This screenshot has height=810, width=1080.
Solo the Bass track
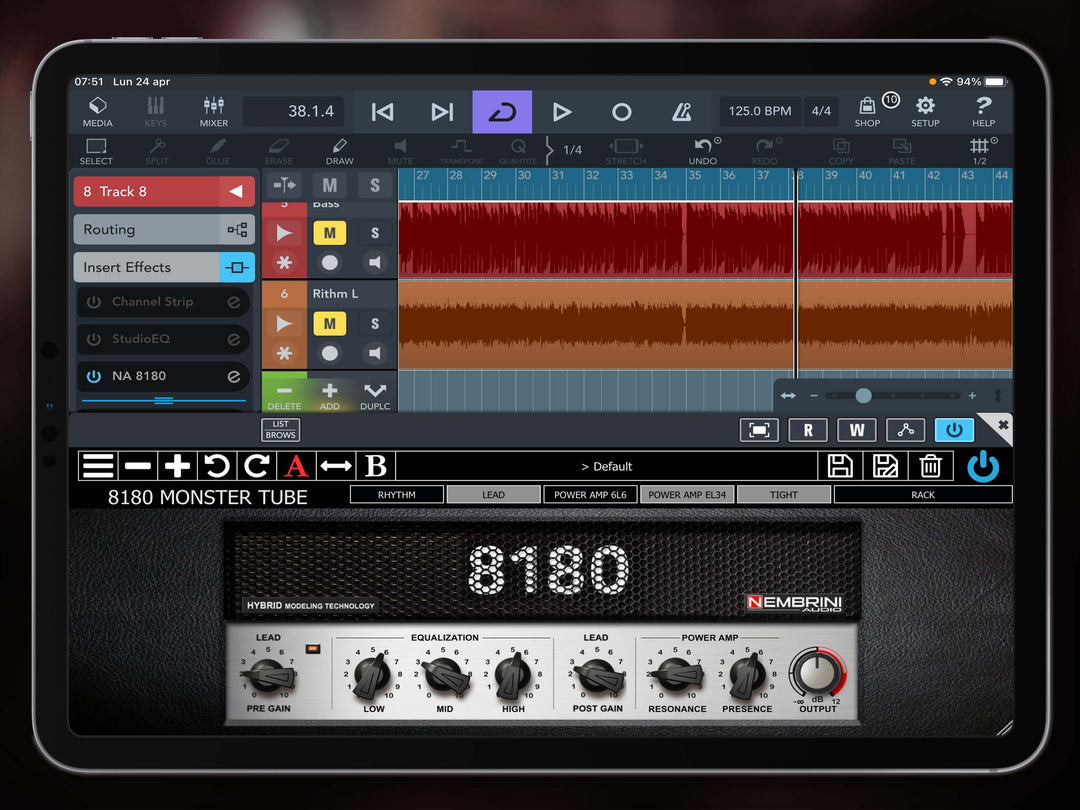point(375,233)
